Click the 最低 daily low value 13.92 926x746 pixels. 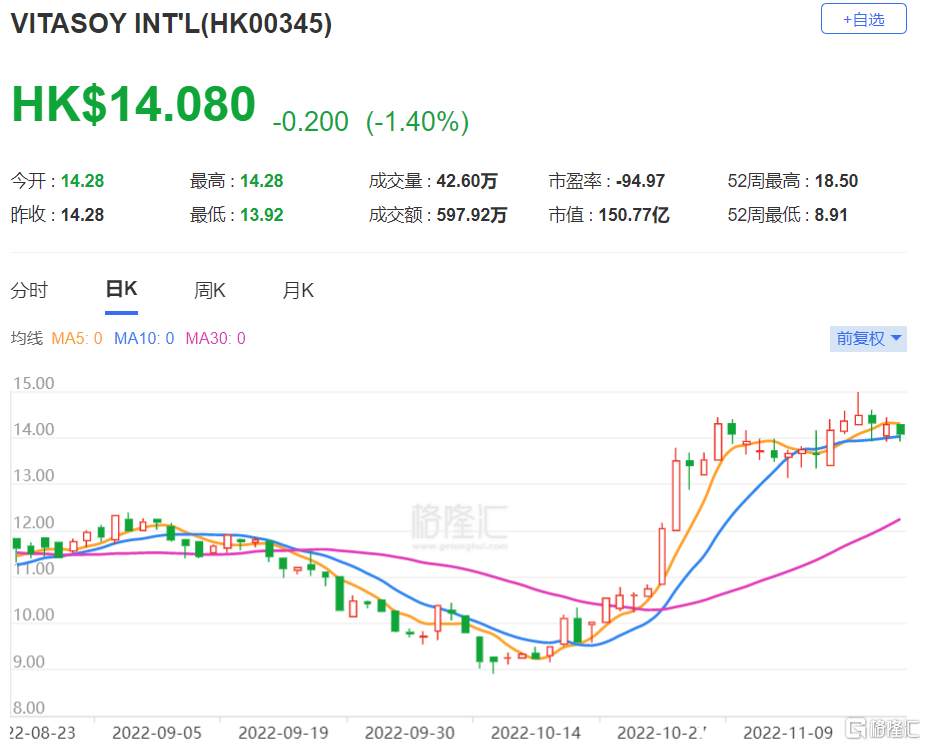(x=262, y=214)
